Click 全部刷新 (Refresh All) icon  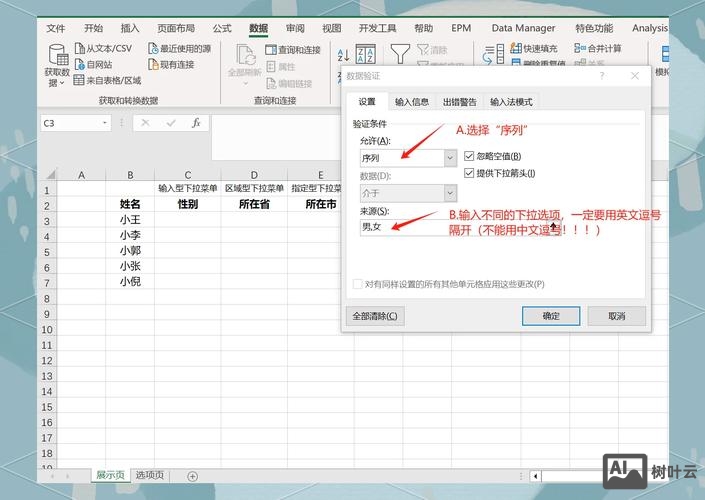pyautogui.click(x=245, y=55)
